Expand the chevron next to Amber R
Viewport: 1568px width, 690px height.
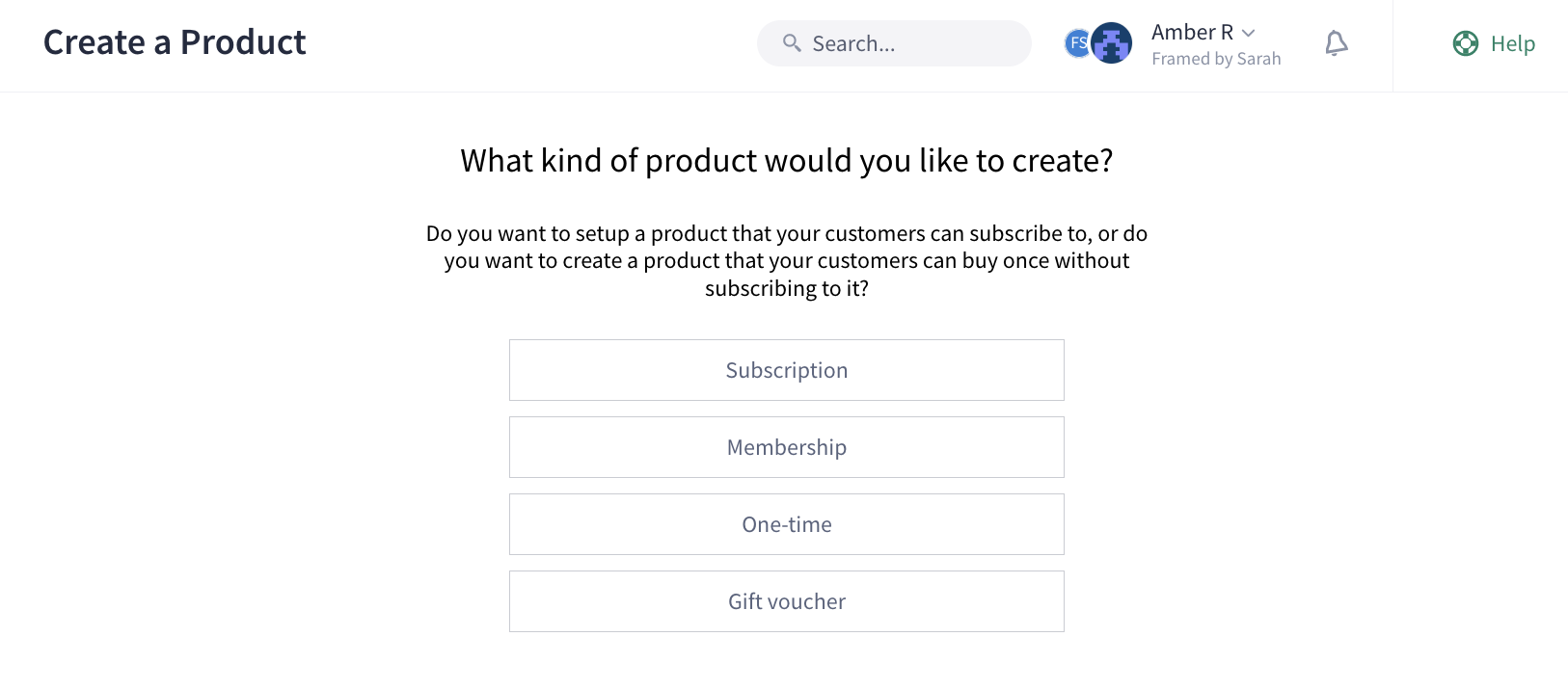coord(1249,33)
